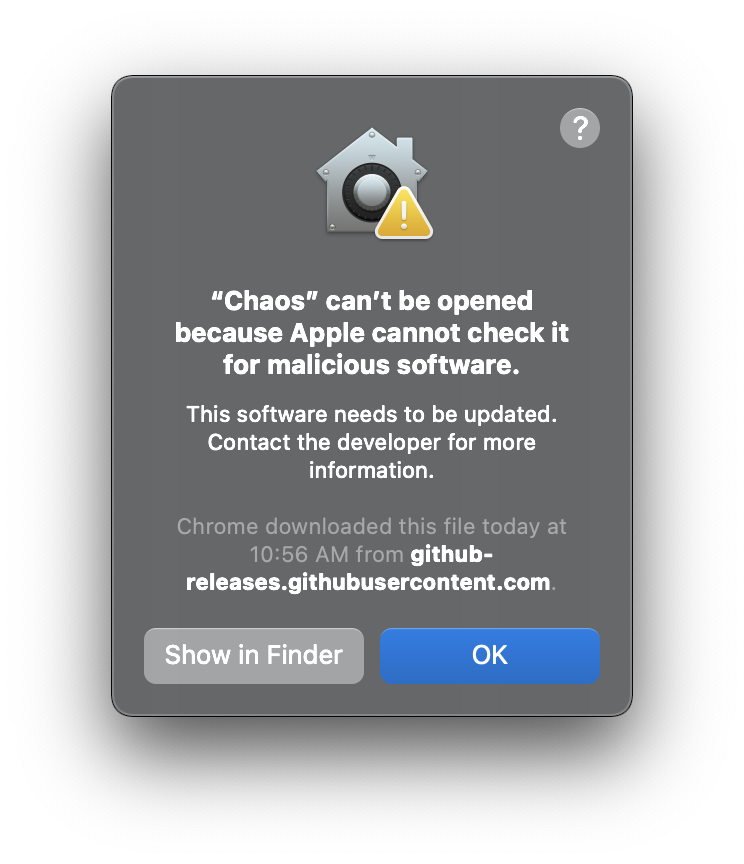Click the yellow warning triangle badge

click(x=404, y=213)
